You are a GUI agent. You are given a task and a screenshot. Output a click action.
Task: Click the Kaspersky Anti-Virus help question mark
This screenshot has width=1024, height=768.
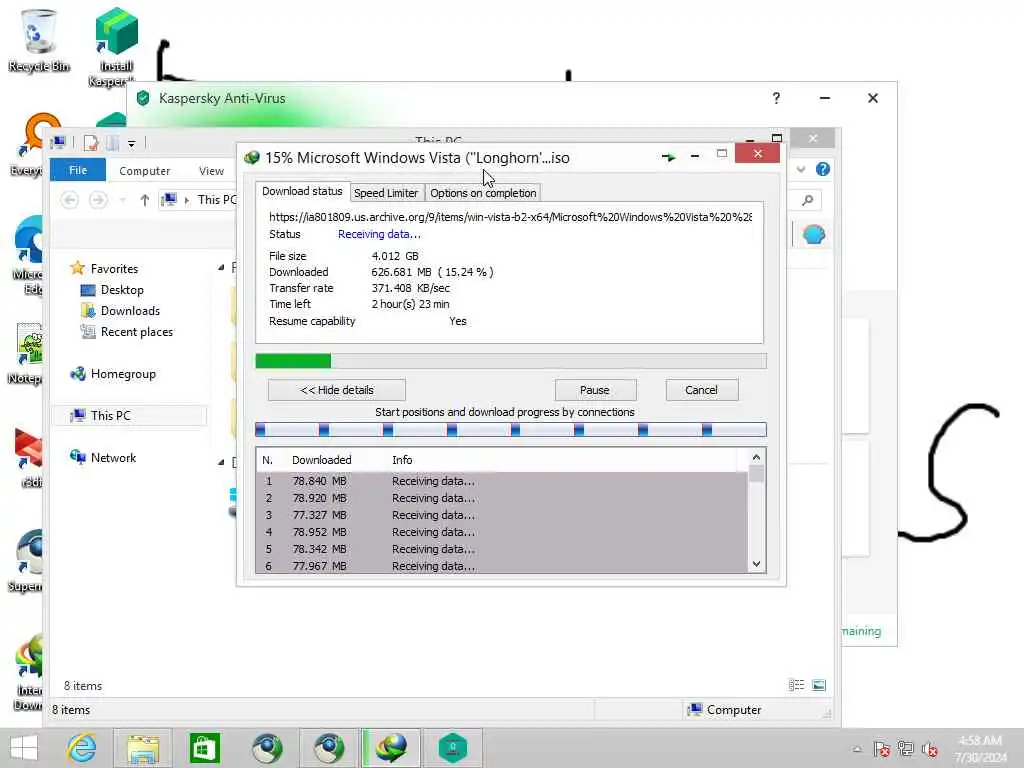[776, 98]
